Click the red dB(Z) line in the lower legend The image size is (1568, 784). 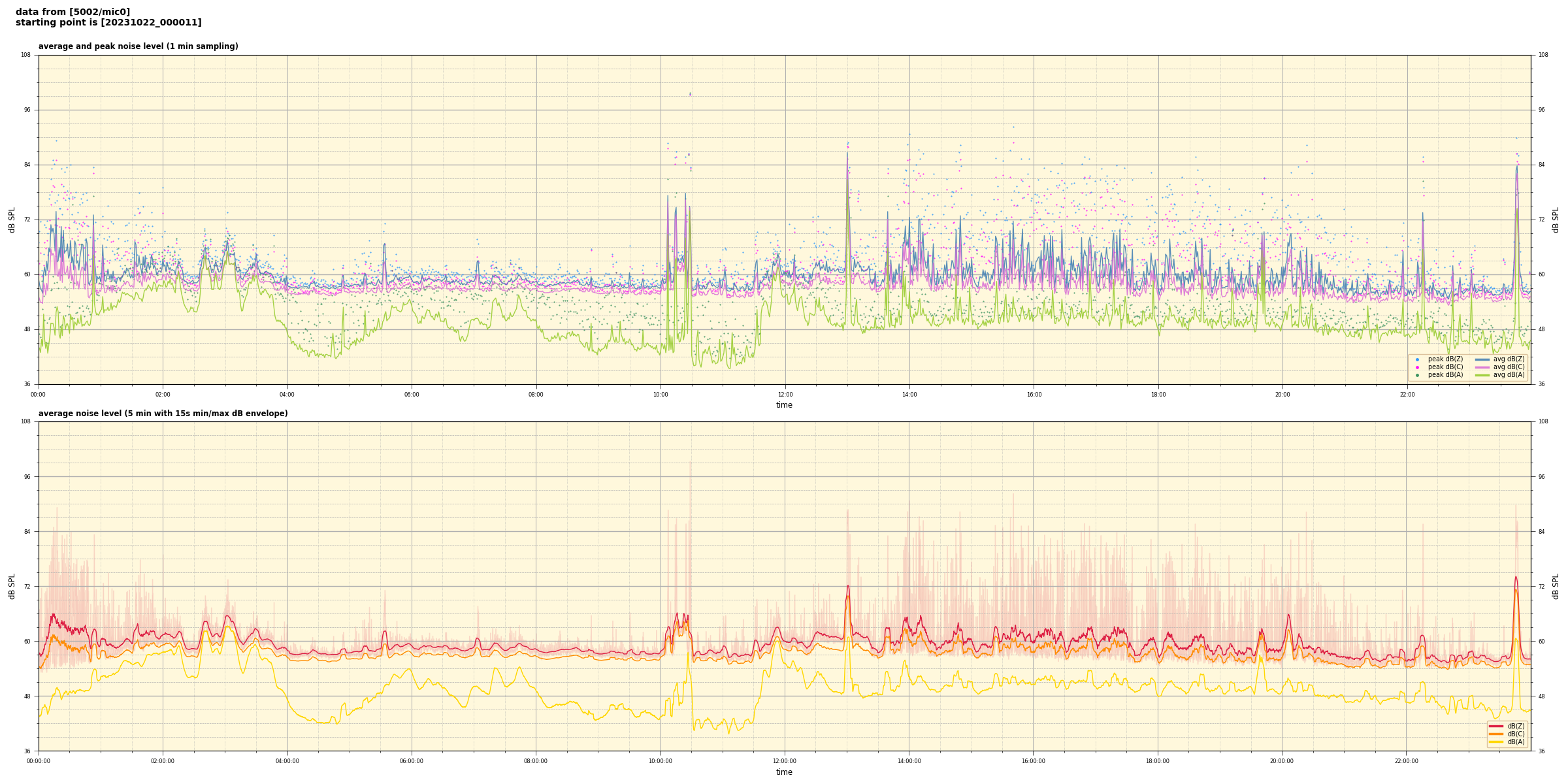1496,726
